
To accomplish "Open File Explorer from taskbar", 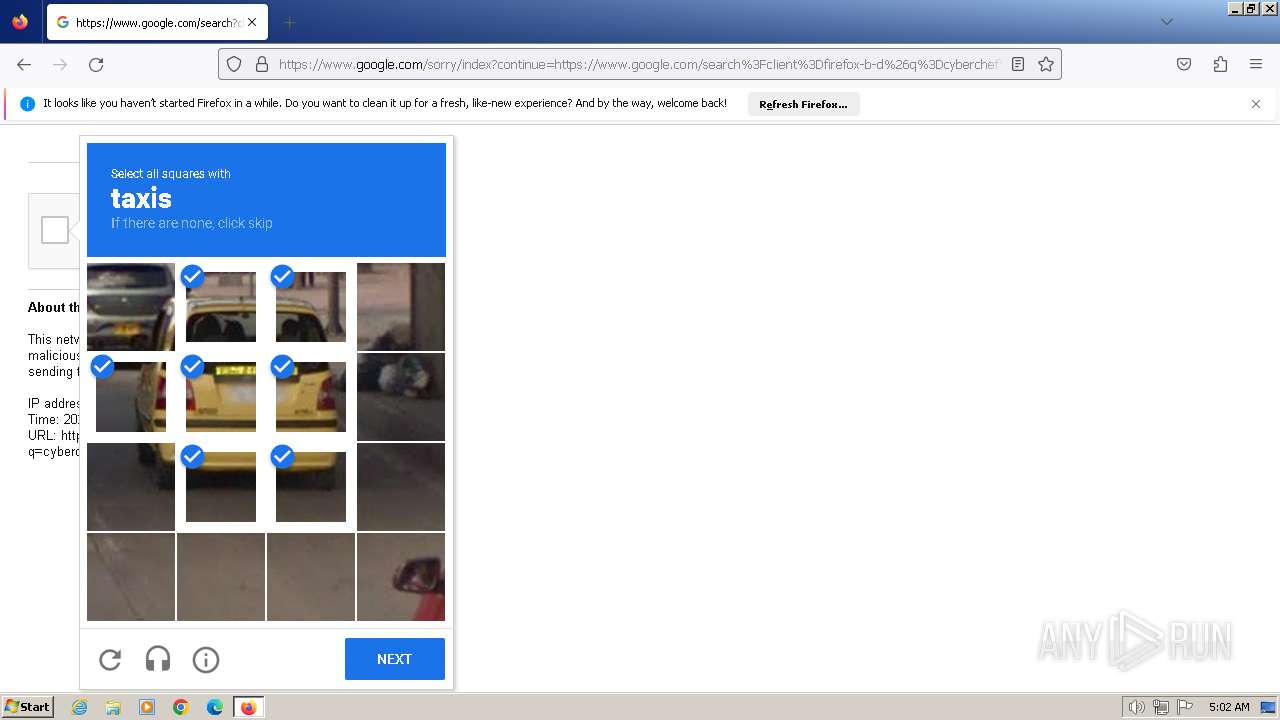I will coord(113,707).
